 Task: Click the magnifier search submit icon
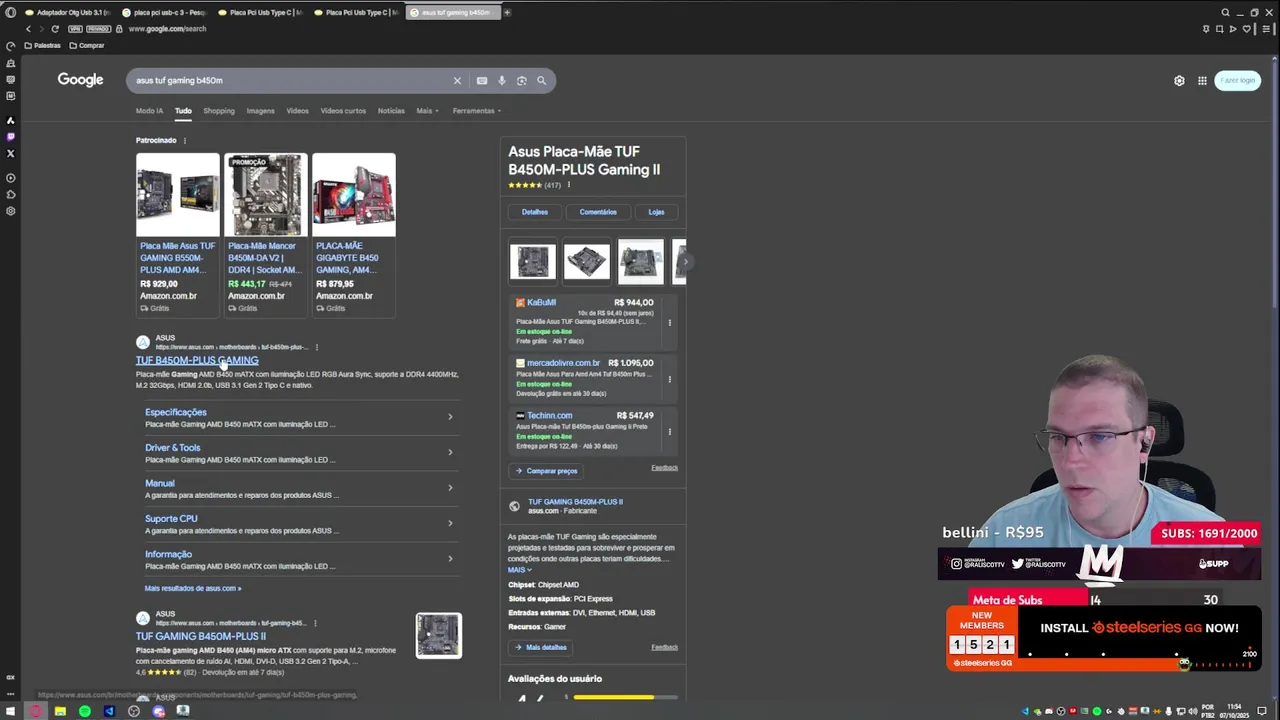pyautogui.click(x=541, y=80)
